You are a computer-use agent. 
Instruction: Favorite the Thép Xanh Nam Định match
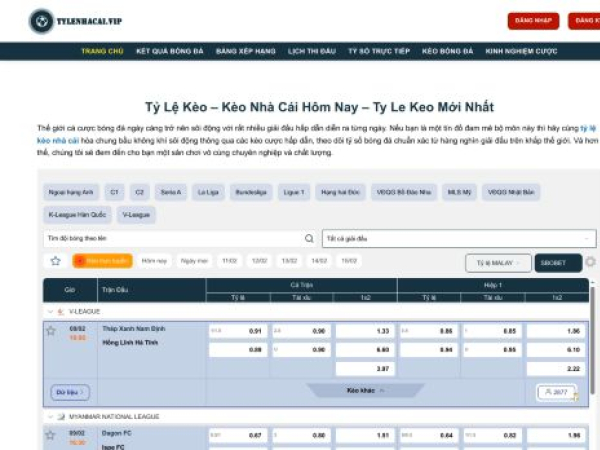tap(51, 331)
